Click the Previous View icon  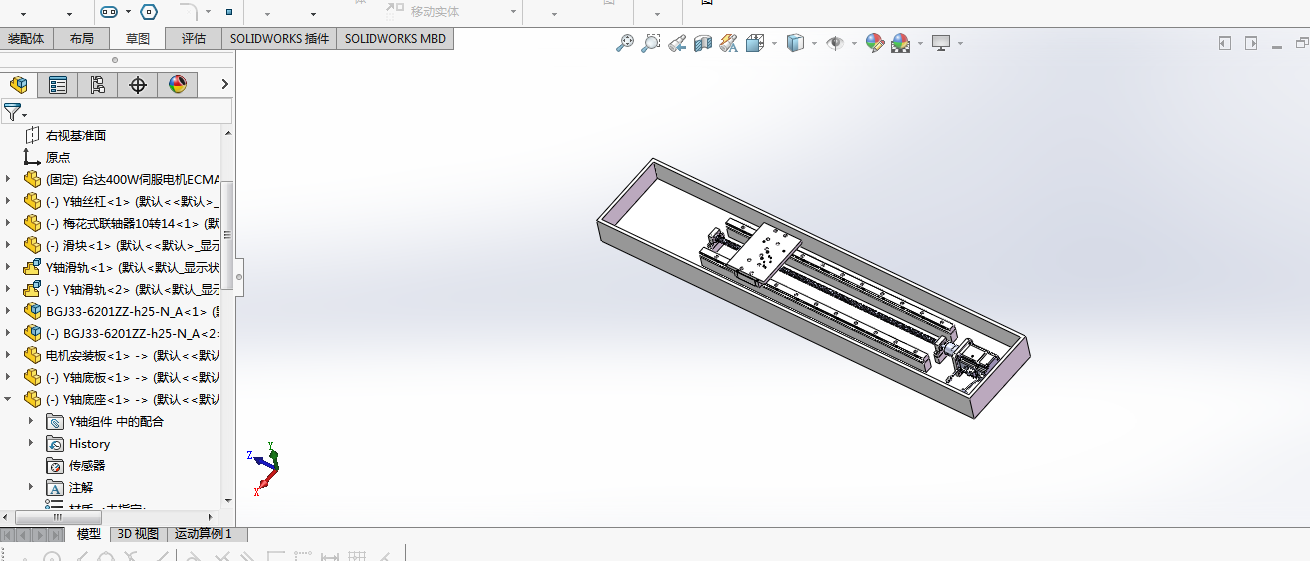pos(677,43)
